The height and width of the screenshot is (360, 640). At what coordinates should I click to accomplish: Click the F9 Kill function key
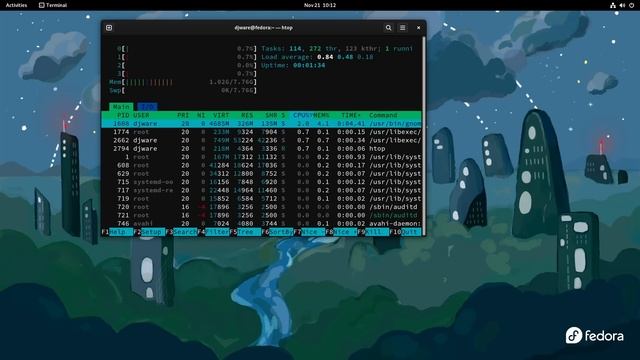373,232
